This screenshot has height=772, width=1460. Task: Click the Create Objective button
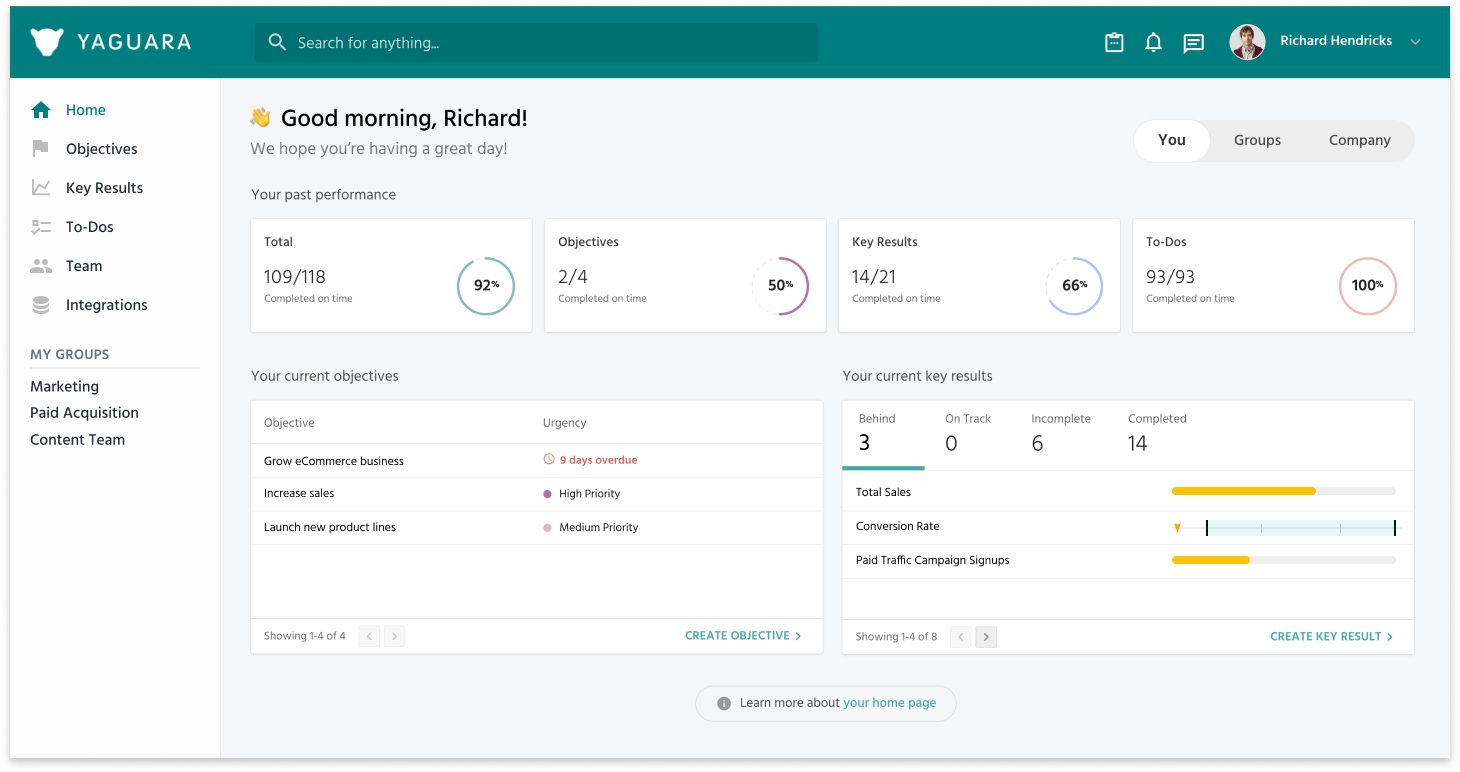(x=743, y=636)
